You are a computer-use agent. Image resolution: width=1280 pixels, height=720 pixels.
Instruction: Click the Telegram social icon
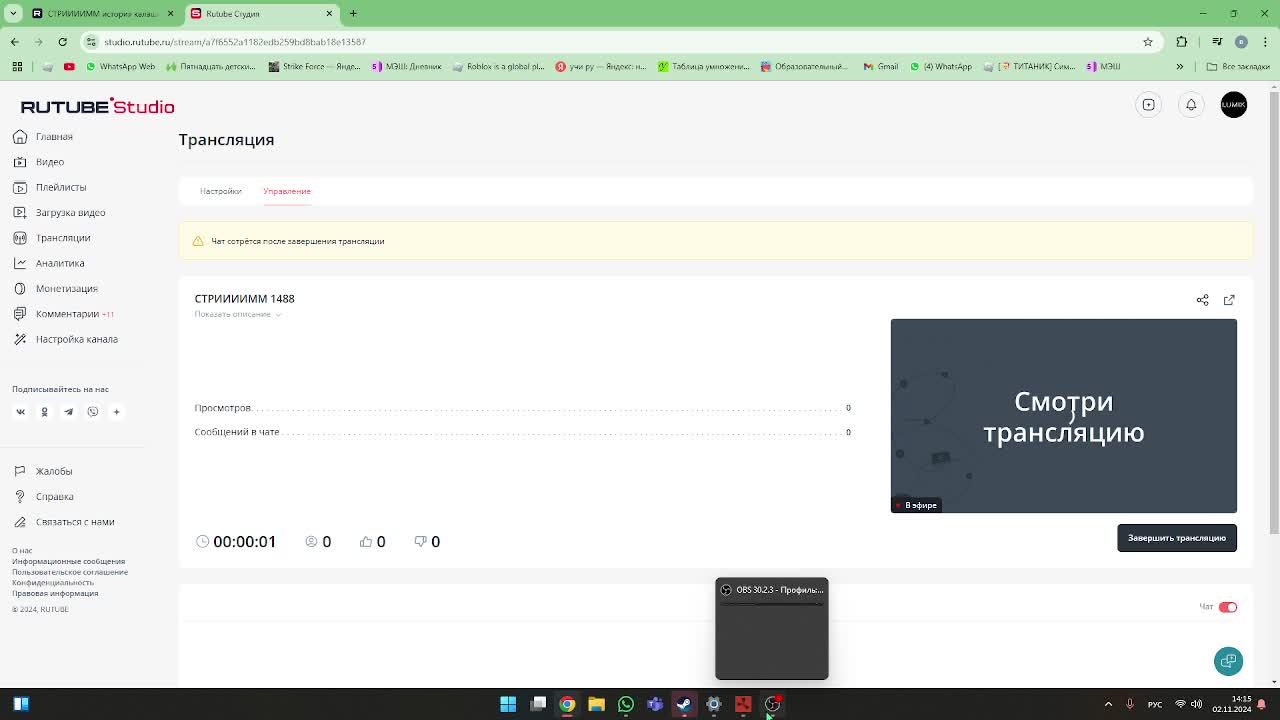pos(68,412)
